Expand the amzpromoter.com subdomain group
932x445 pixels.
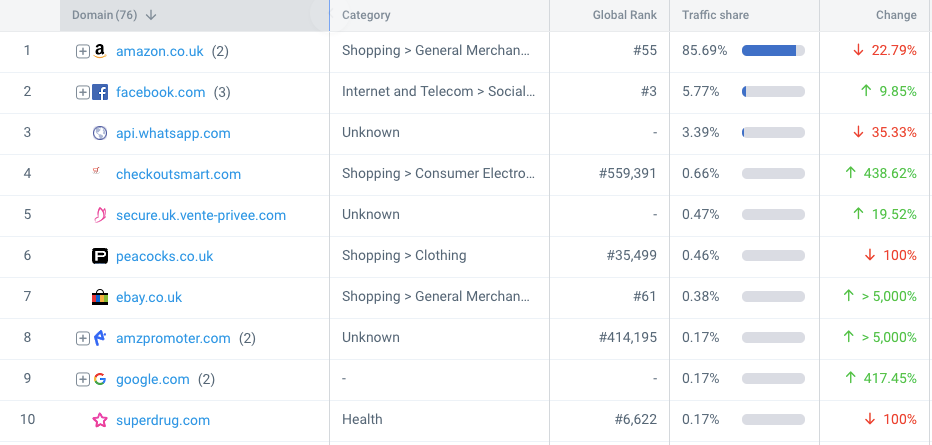[x=83, y=339]
